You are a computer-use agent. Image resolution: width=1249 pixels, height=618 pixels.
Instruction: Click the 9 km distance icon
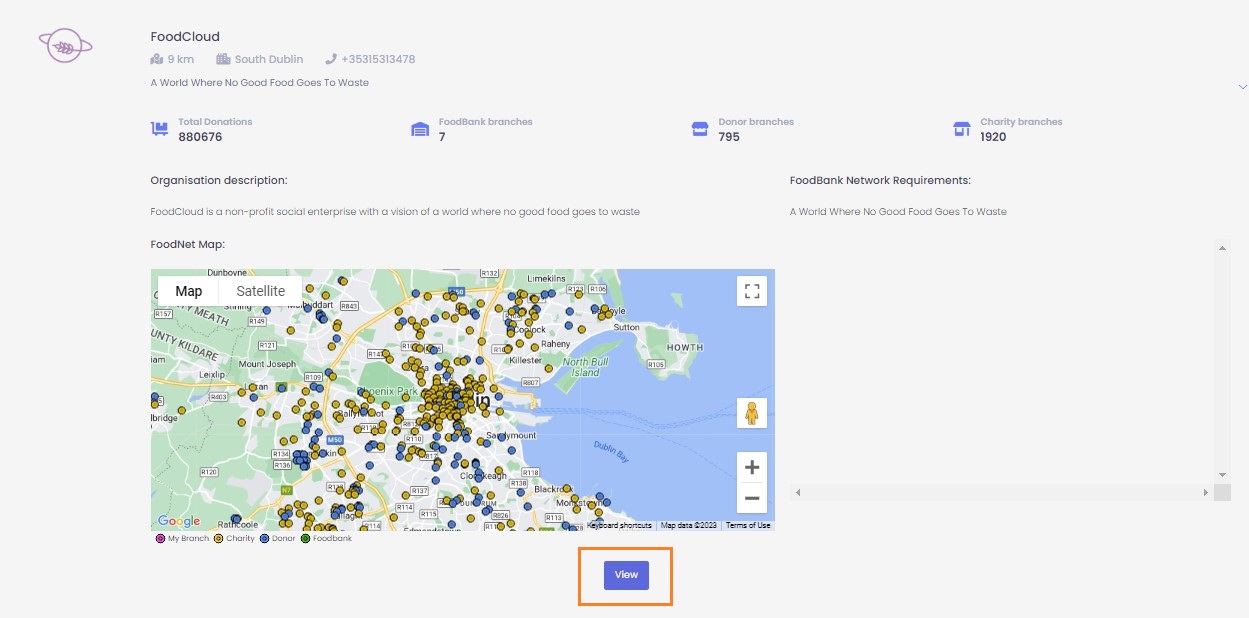157,59
